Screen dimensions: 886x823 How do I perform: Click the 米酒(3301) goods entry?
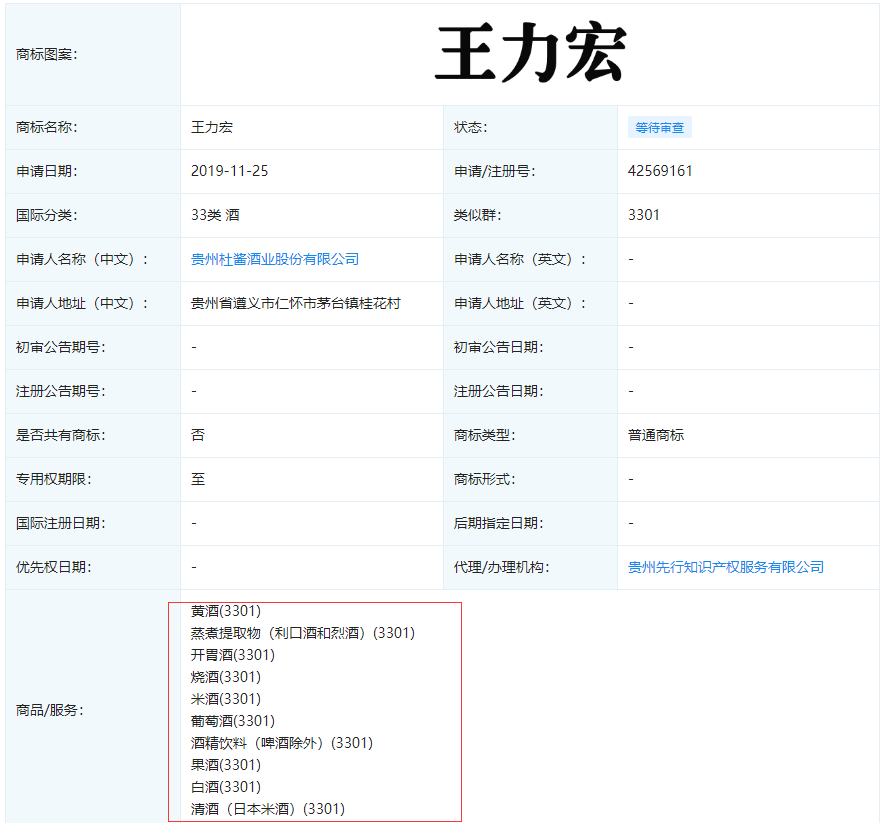226,699
